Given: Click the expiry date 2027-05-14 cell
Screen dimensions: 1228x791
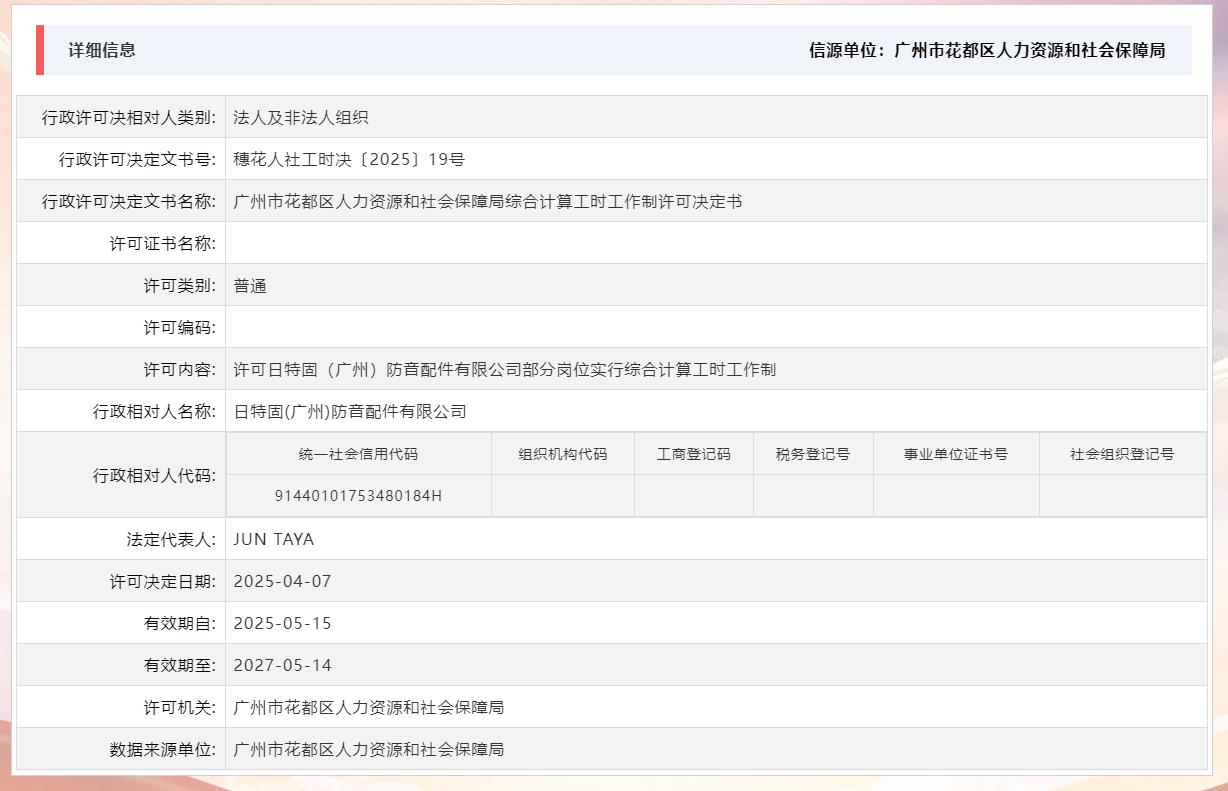Looking at the screenshot, I should tap(282, 665).
